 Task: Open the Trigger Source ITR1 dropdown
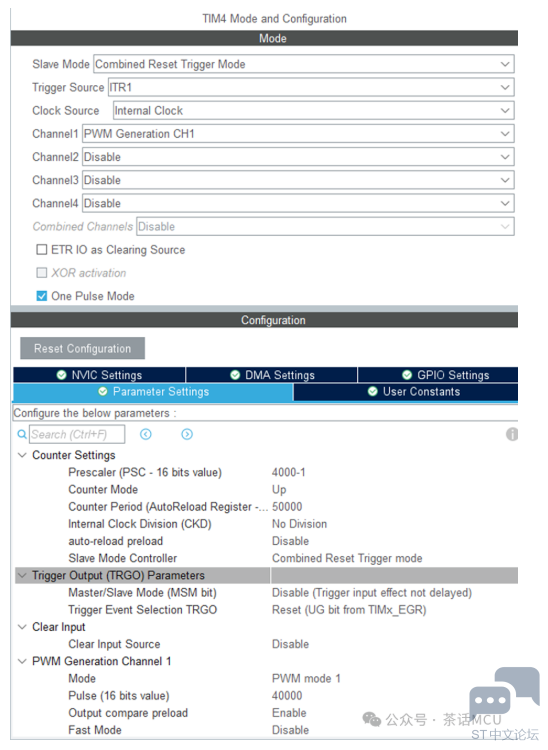[x=311, y=88]
